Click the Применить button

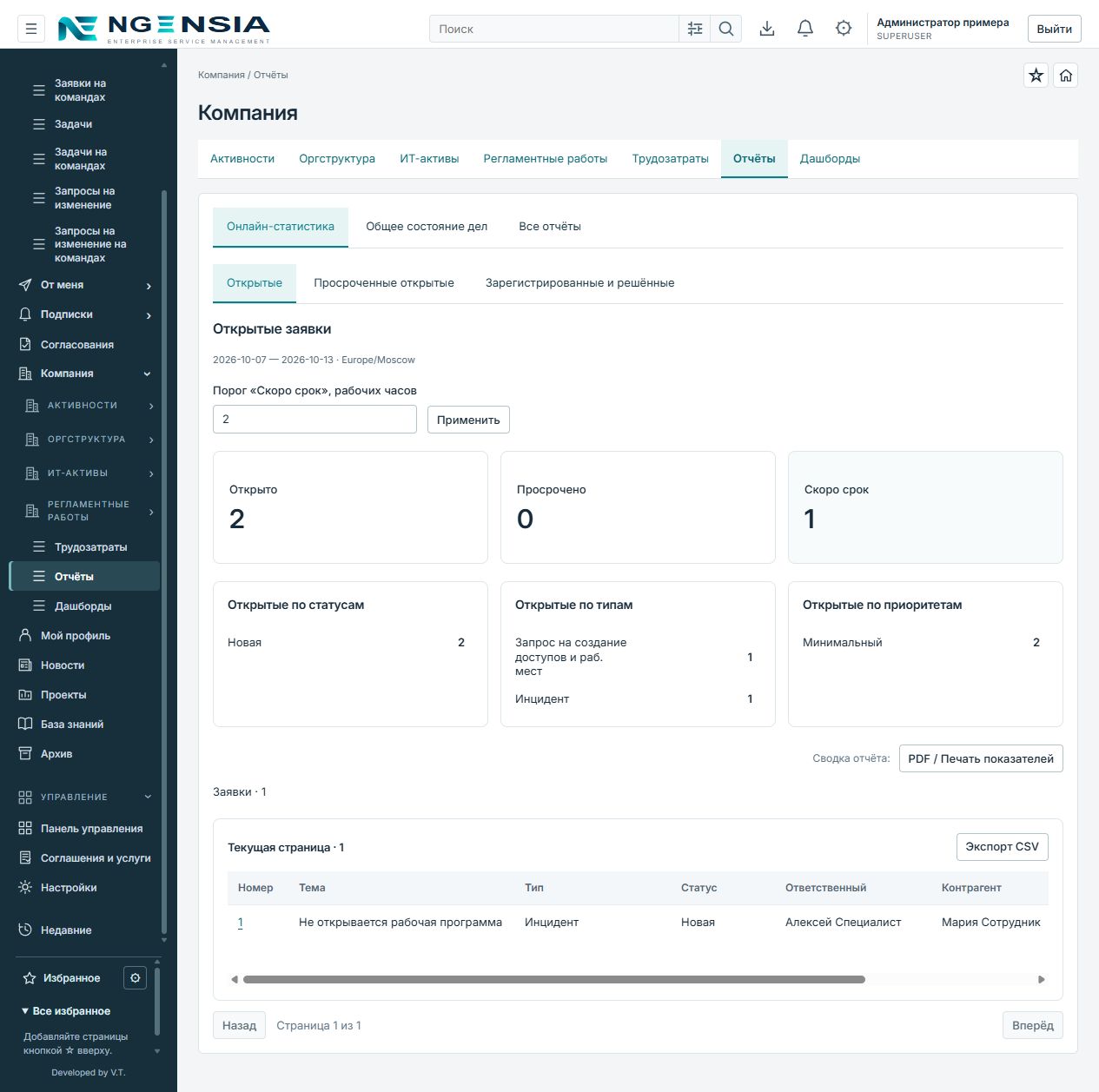[468, 420]
